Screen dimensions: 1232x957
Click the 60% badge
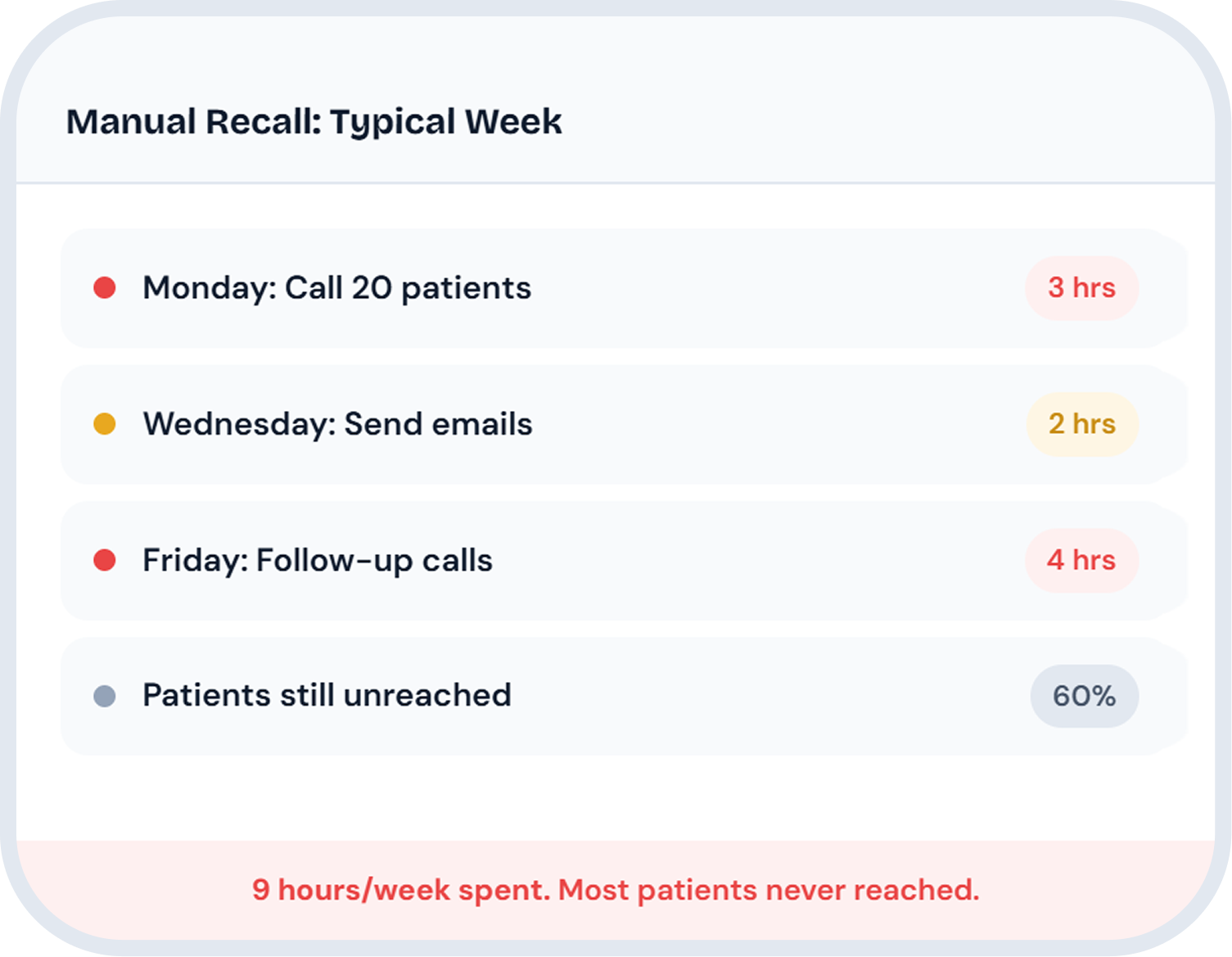tap(1084, 697)
